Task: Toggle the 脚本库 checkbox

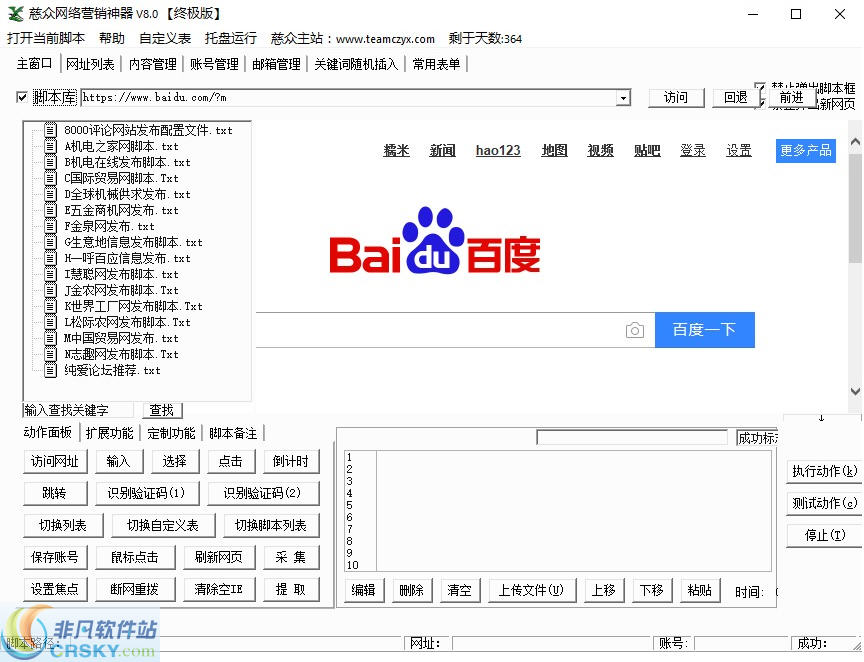Action: point(22,98)
